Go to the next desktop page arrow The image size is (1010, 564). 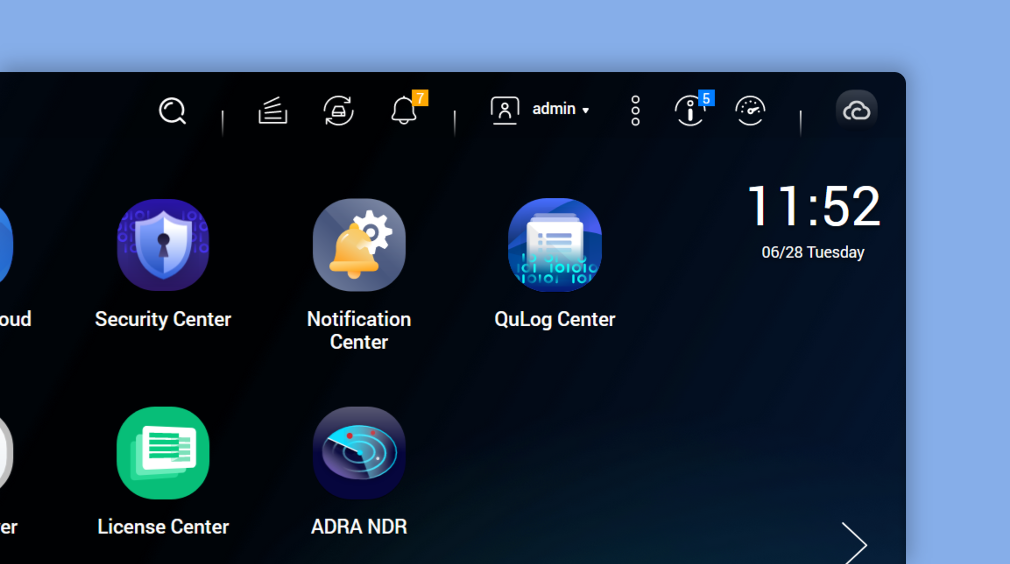tap(855, 544)
